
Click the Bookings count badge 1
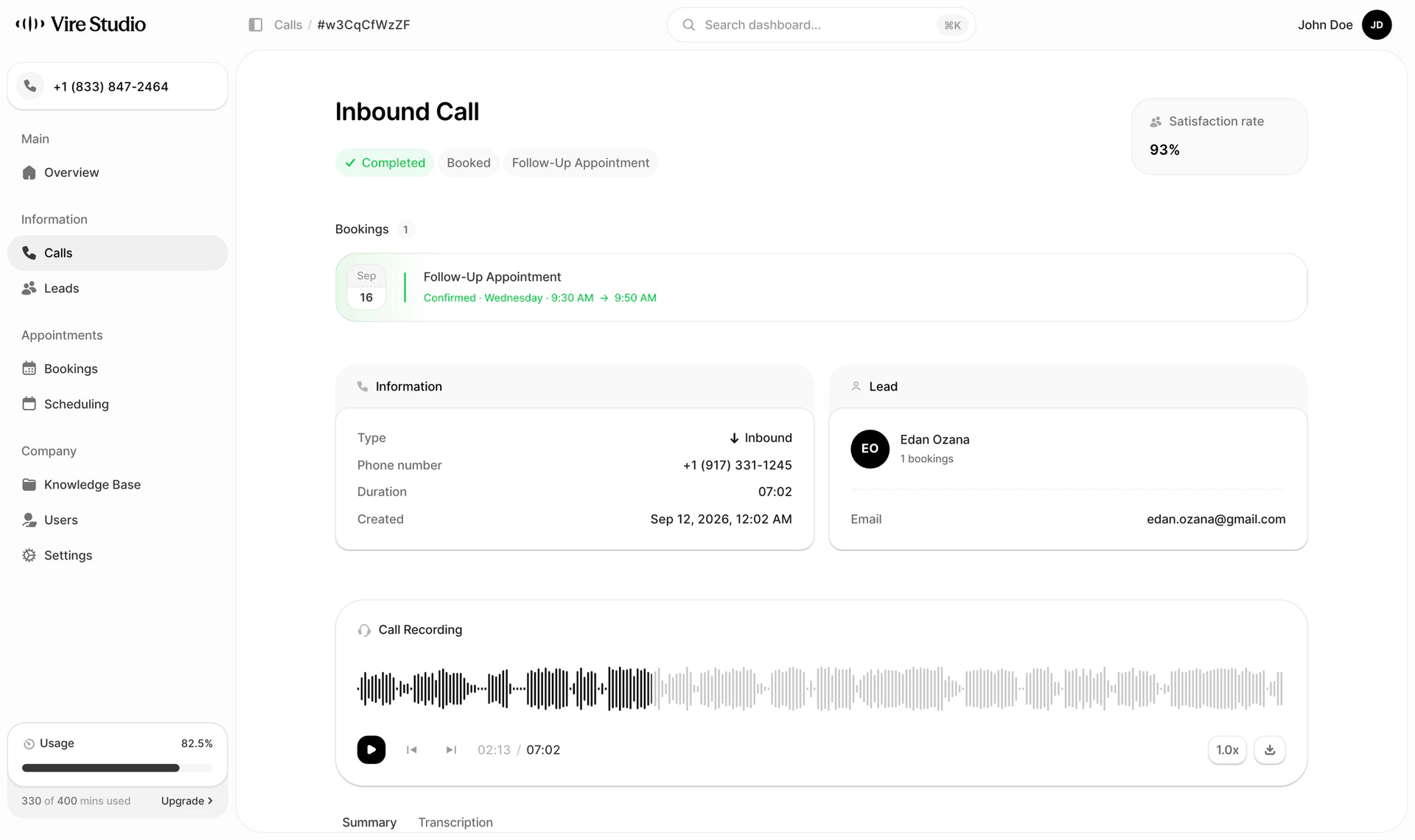pyautogui.click(x=405, y=229)
